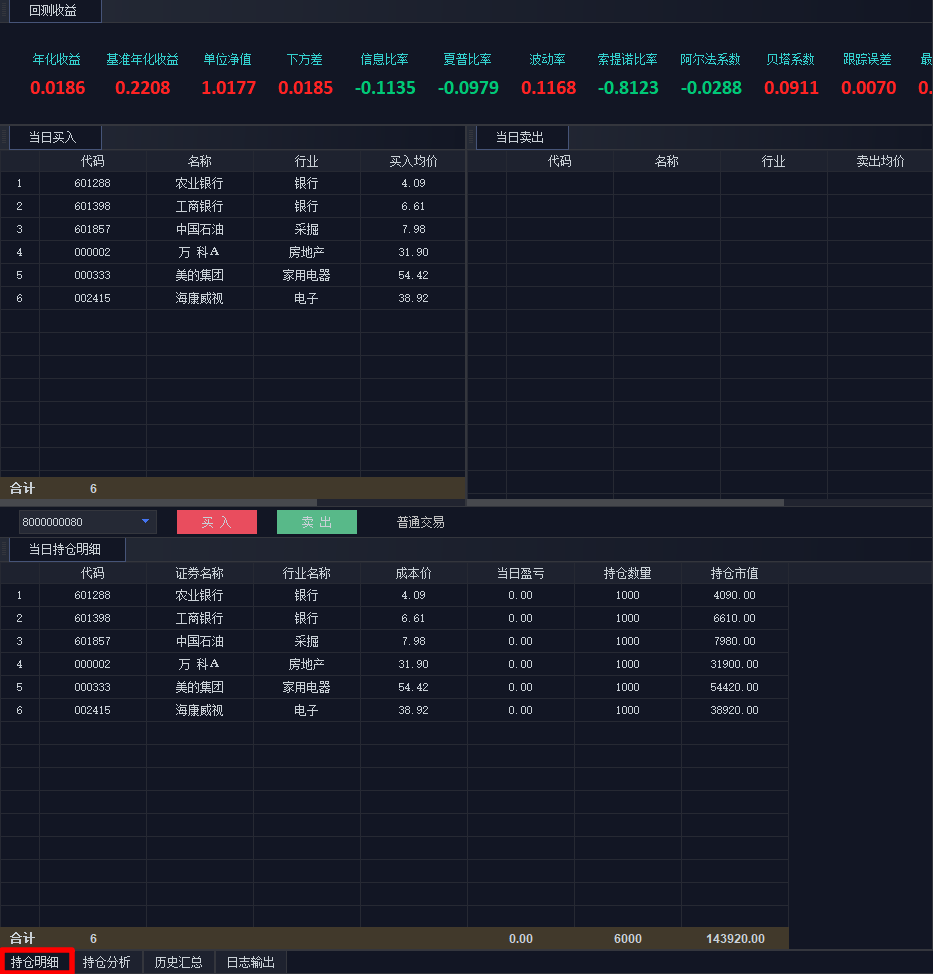This screenshot has width=933, height=974.
Task: Click the 回测收益 panel tab
Action: 53,11
